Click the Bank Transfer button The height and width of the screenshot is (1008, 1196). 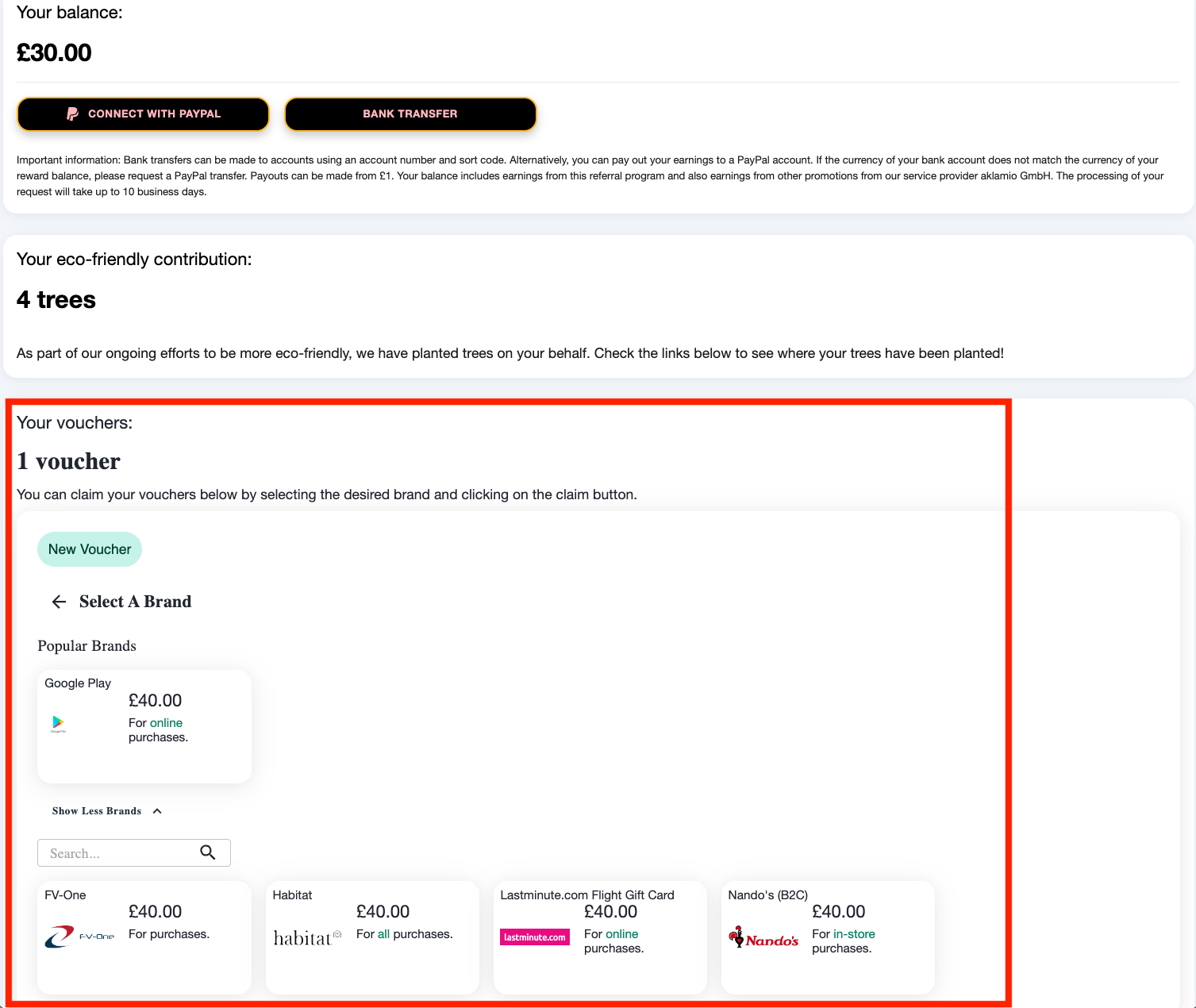pos(410,114)
